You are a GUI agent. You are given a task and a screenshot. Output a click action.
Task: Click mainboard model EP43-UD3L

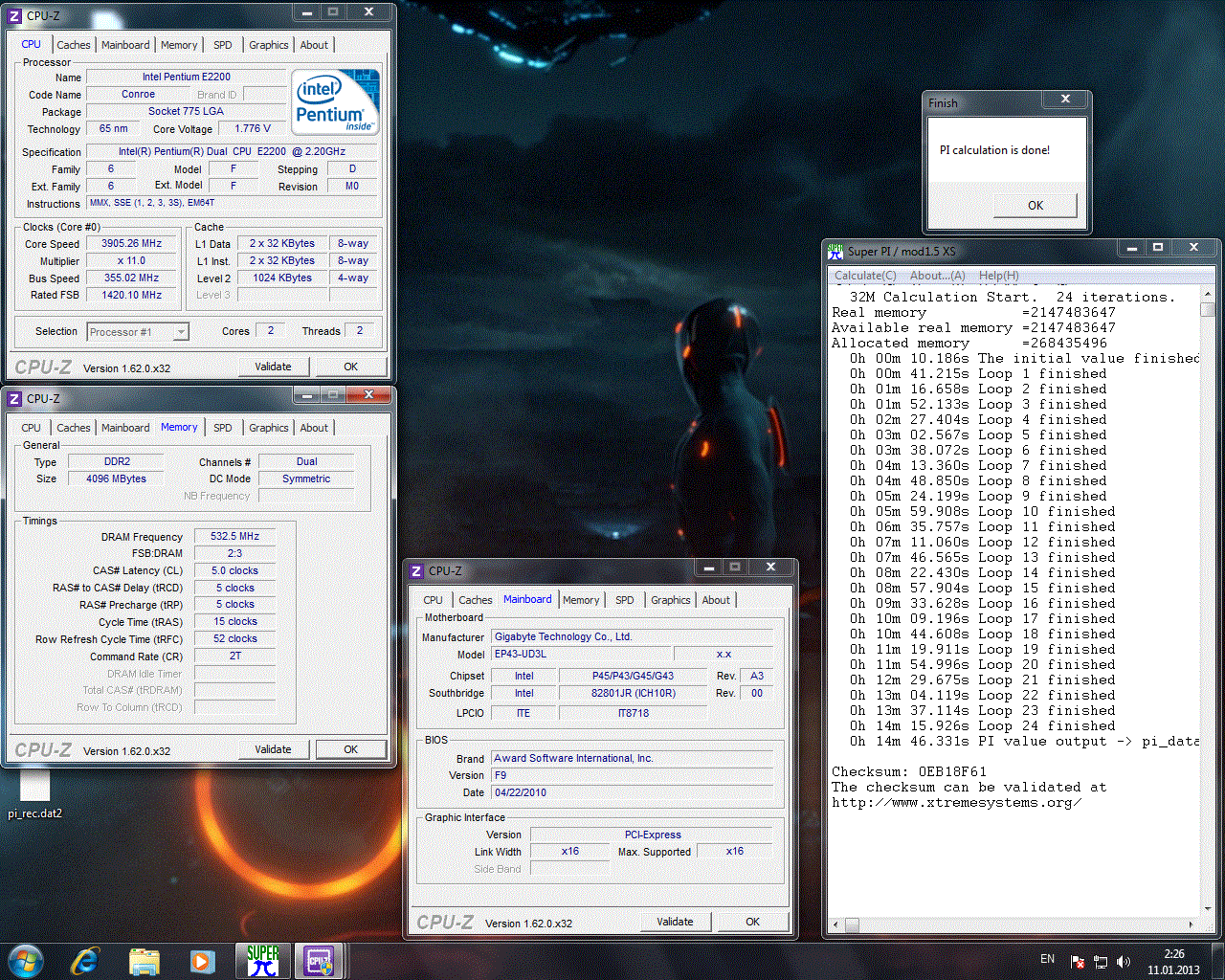point(582,655)
